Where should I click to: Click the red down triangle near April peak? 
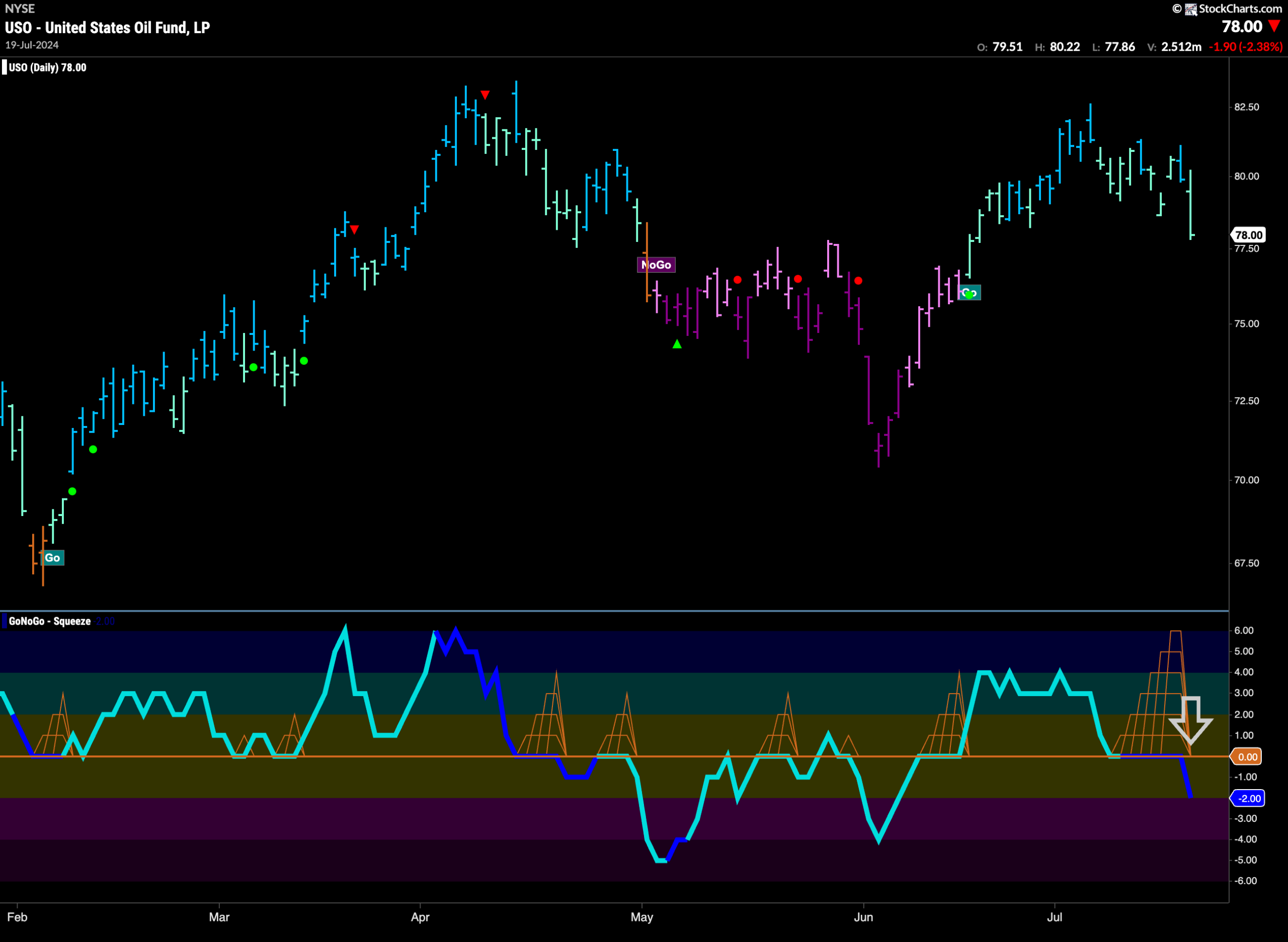click(485, 95)
